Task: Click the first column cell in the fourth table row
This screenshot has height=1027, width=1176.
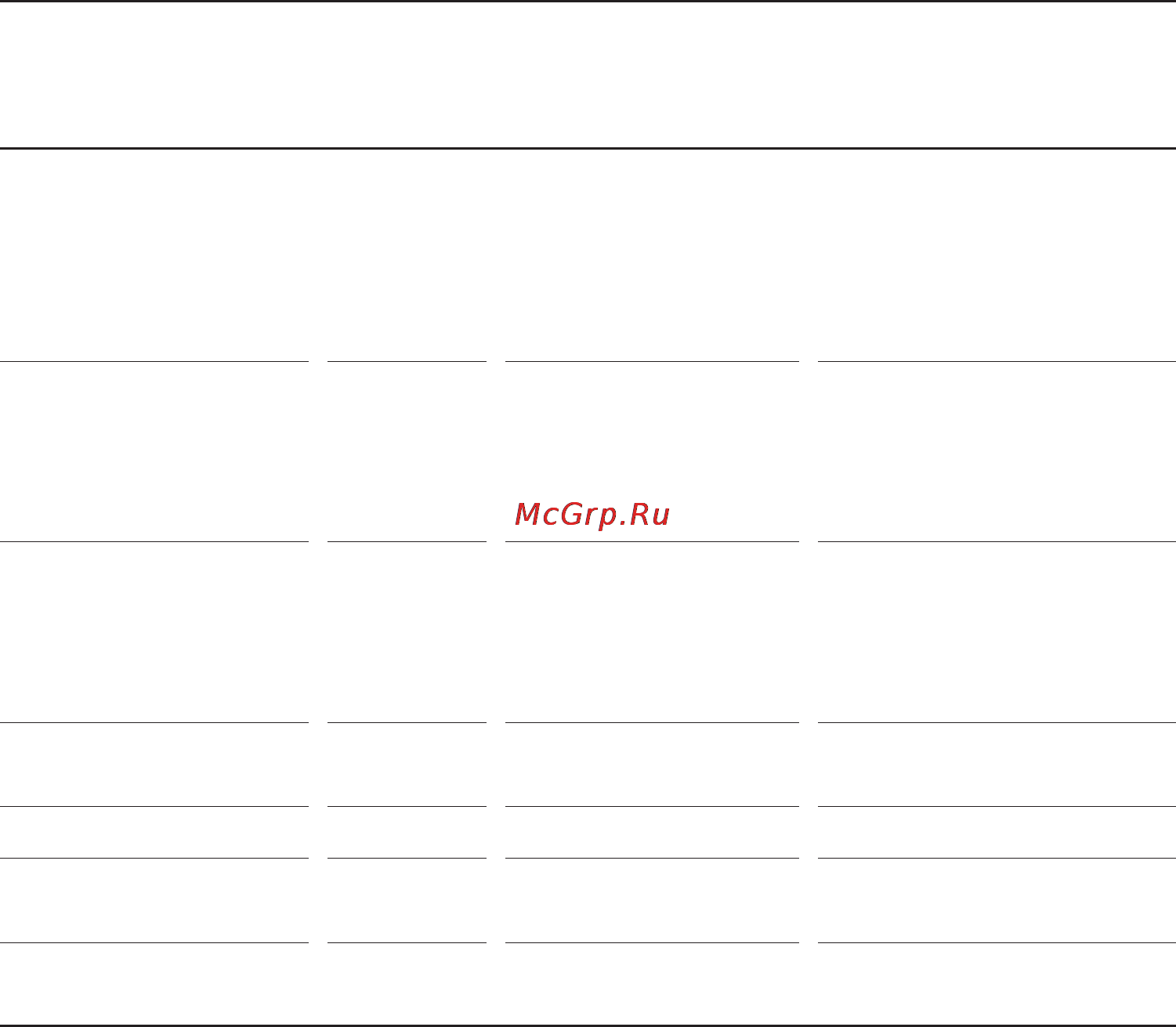Action: point(154,765)
